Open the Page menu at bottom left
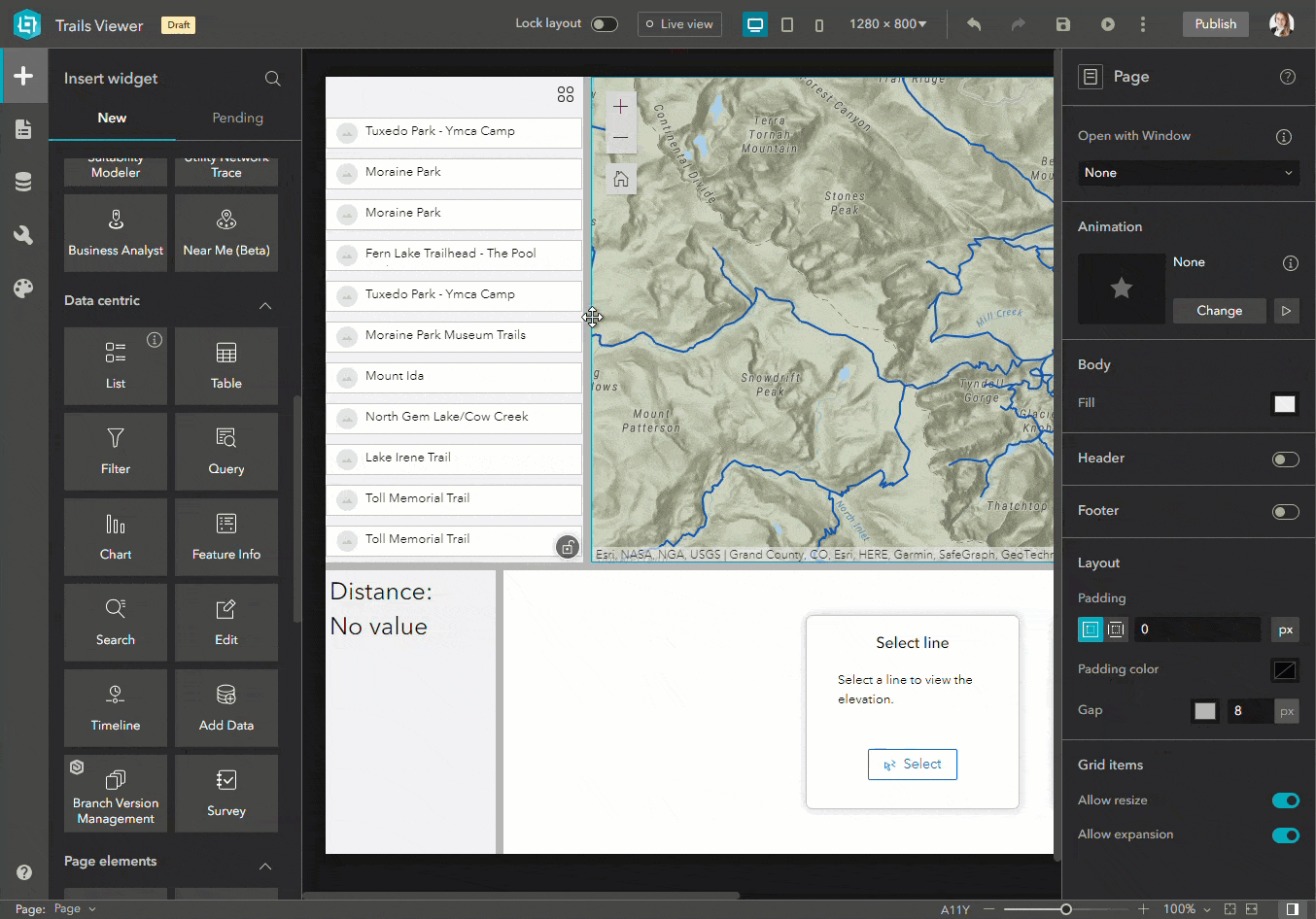 click(74, 908)
